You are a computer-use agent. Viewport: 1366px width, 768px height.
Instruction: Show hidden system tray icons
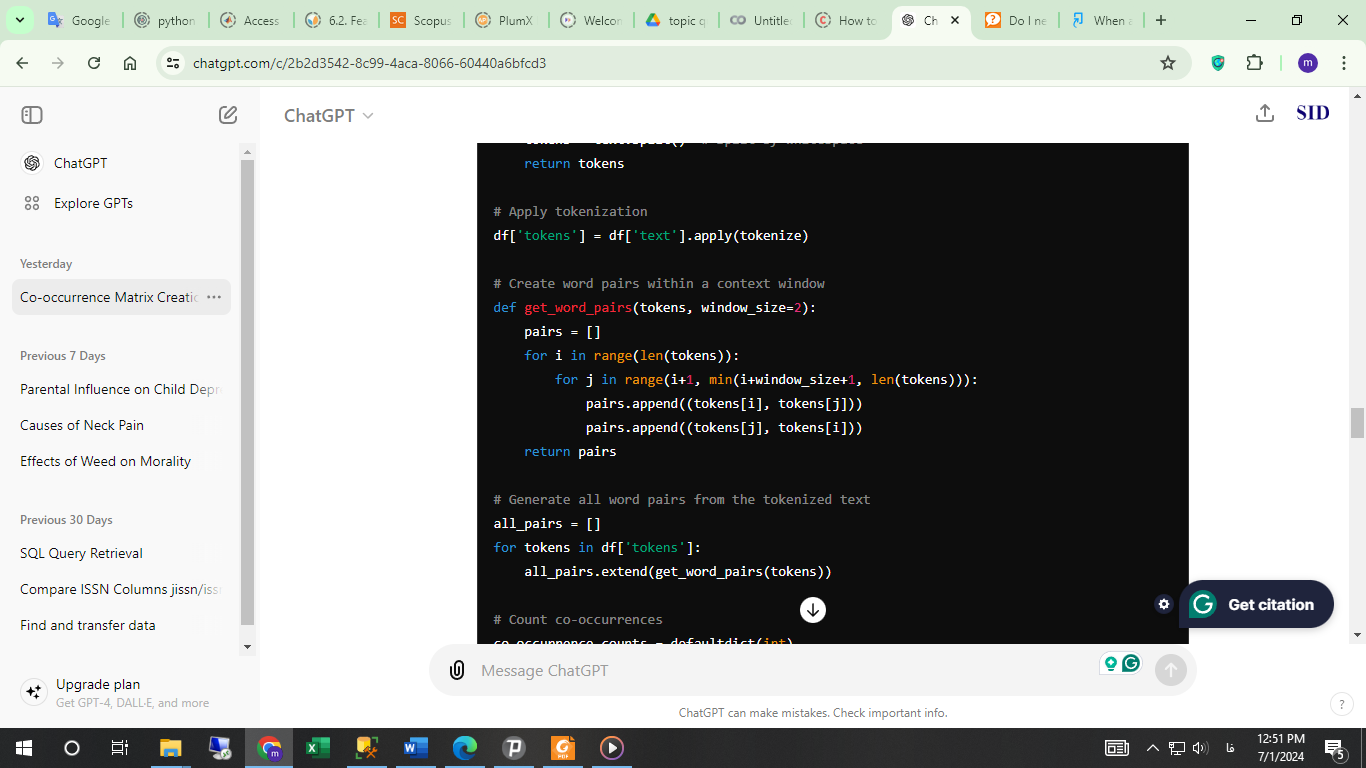click(x=1152, y=748)
